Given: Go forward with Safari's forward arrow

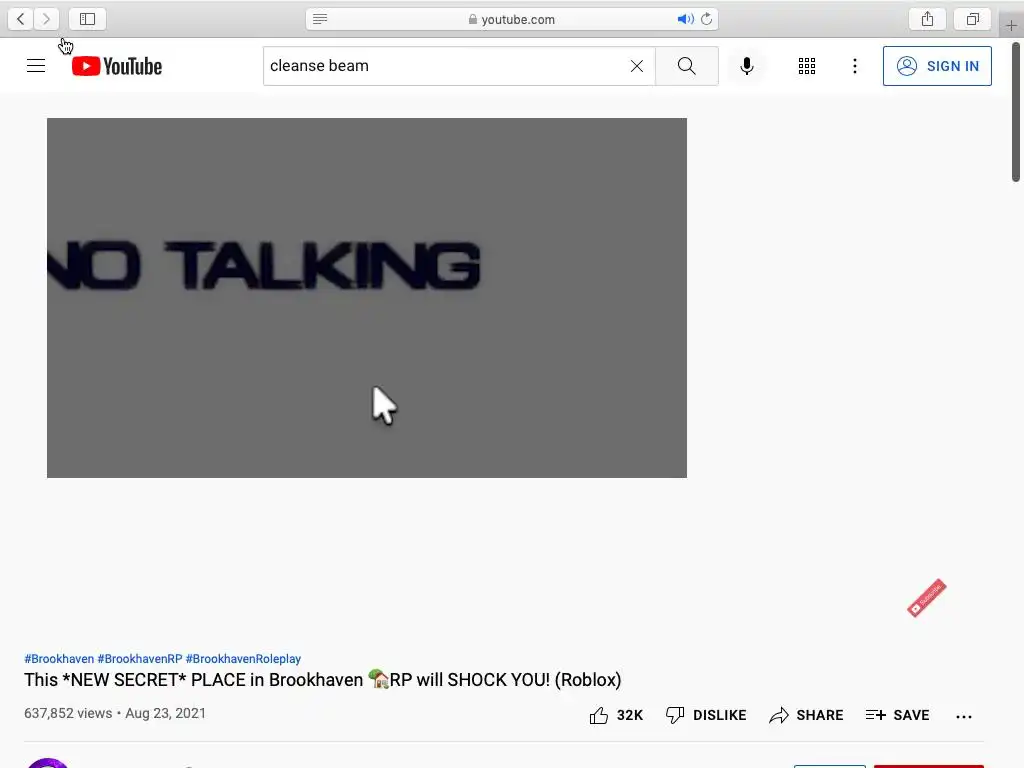Looking at the screenshot, I should [46, 19].
